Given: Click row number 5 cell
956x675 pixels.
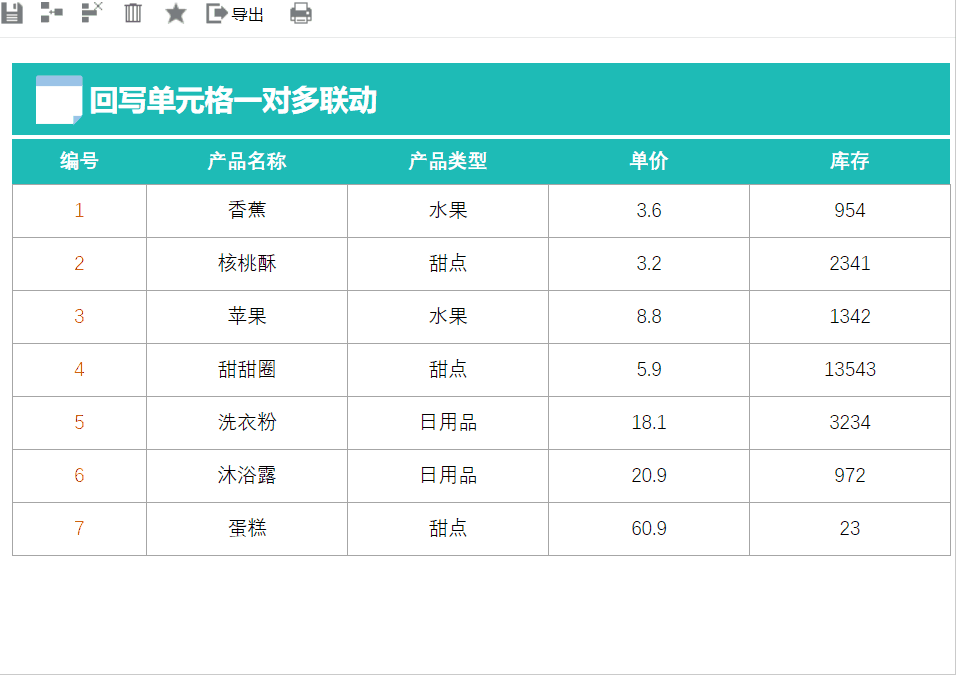Looking at the screenshot, I should pos(79,423).
